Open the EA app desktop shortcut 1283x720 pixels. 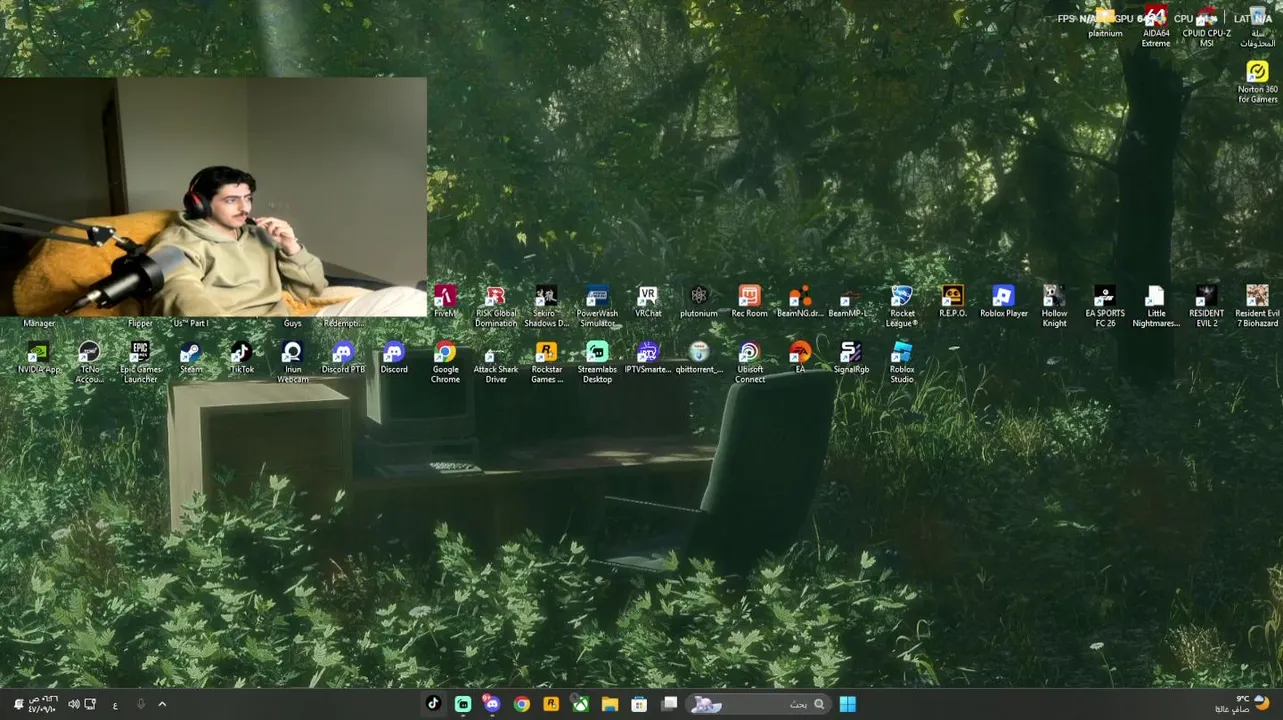tap(800, 352)
